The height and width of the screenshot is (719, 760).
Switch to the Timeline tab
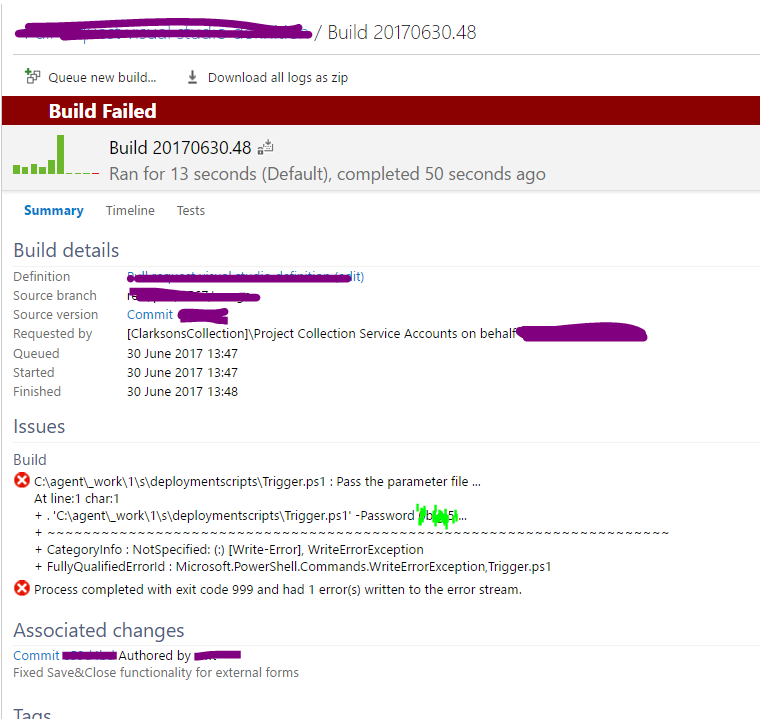coord(130,210)
